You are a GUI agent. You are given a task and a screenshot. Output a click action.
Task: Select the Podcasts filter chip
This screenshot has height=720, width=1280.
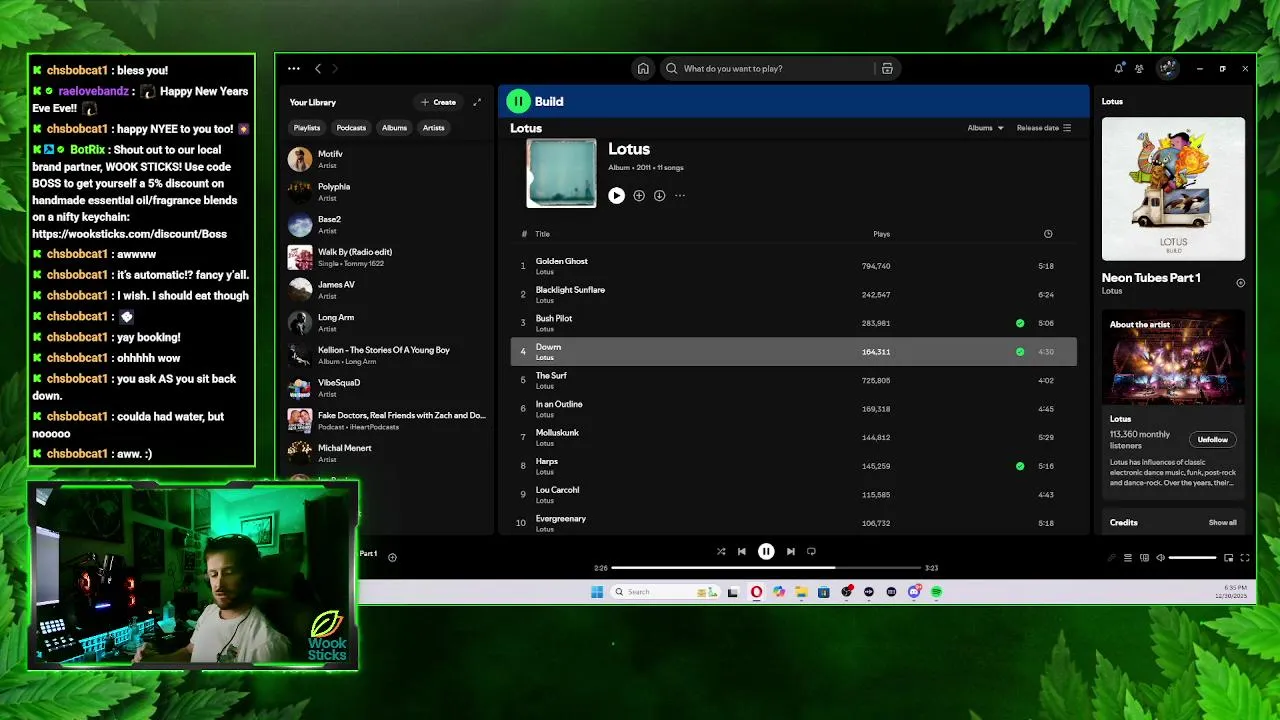click(x=351, y=128)
